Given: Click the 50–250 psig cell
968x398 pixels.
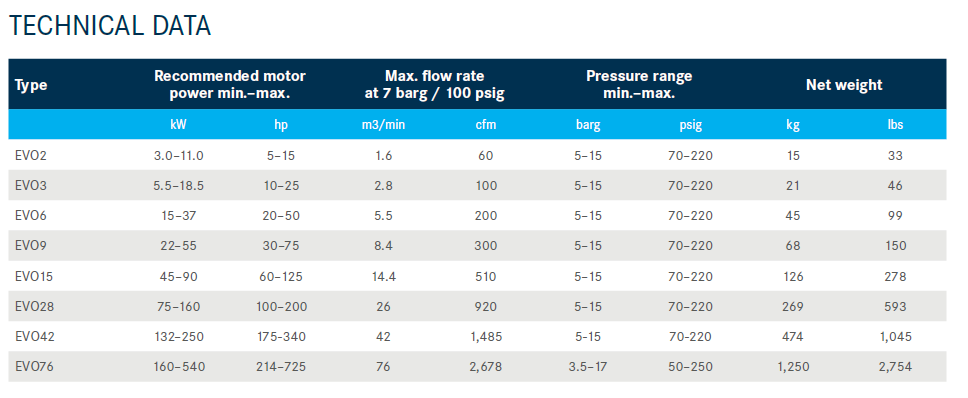Looking at the screenshot, I should point(690,367).
